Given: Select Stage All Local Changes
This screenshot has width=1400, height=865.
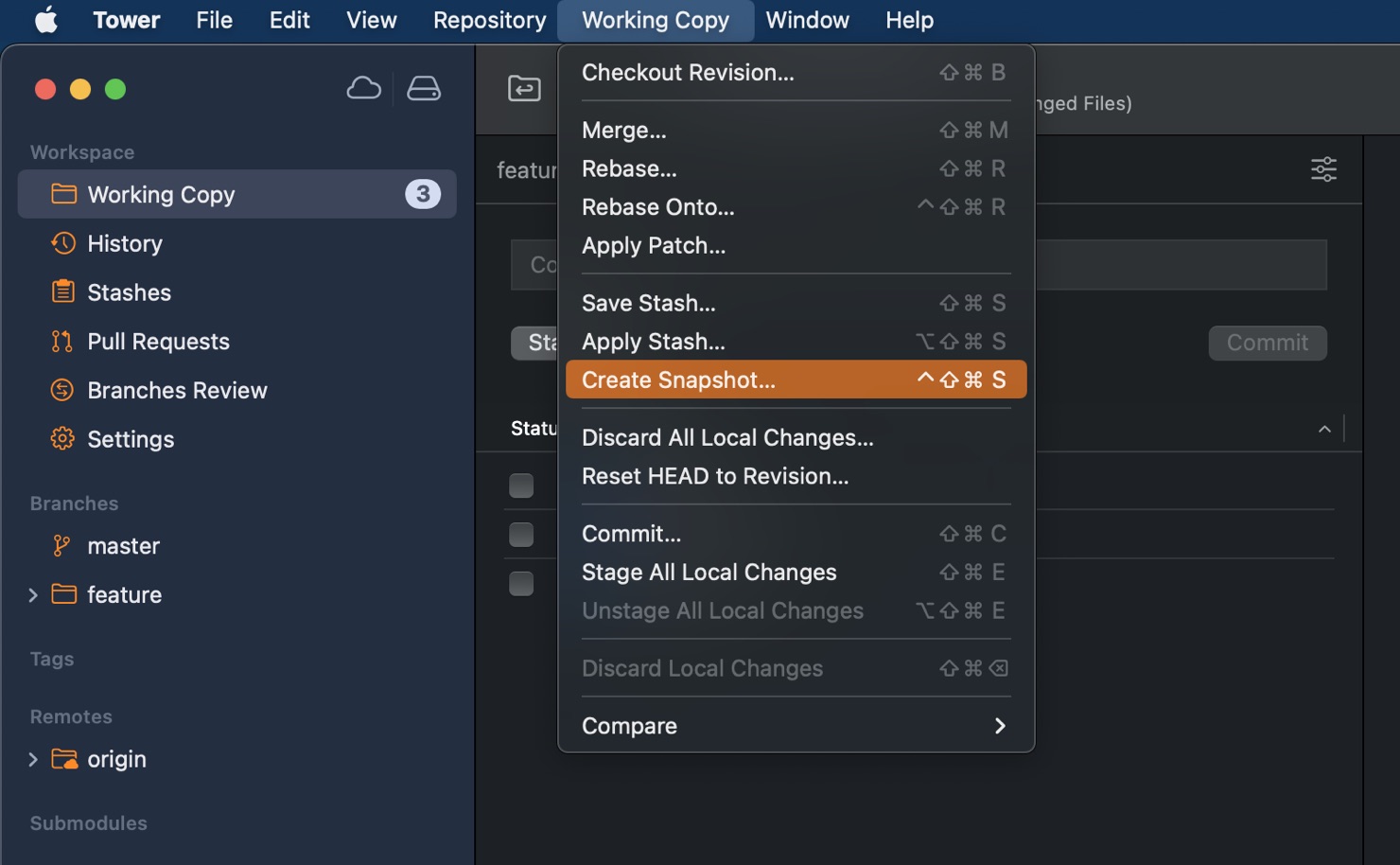Looking at the screenshot, I should coord(709,573).
